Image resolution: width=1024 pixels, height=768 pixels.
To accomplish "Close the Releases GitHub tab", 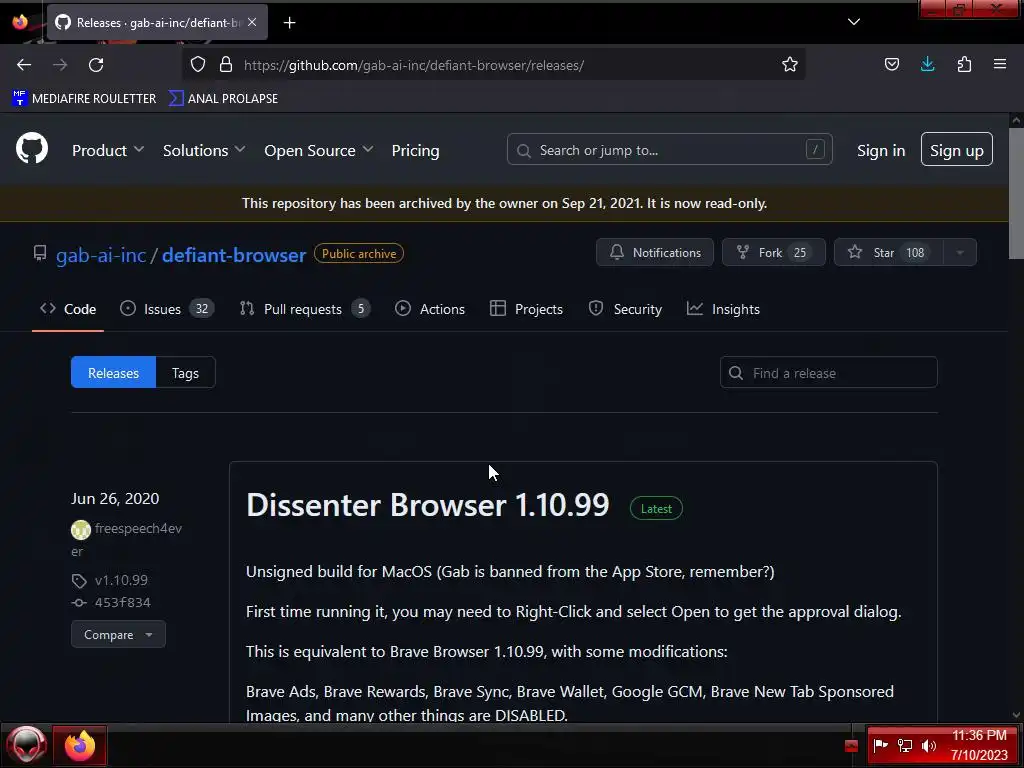I will tap(252, 22).
